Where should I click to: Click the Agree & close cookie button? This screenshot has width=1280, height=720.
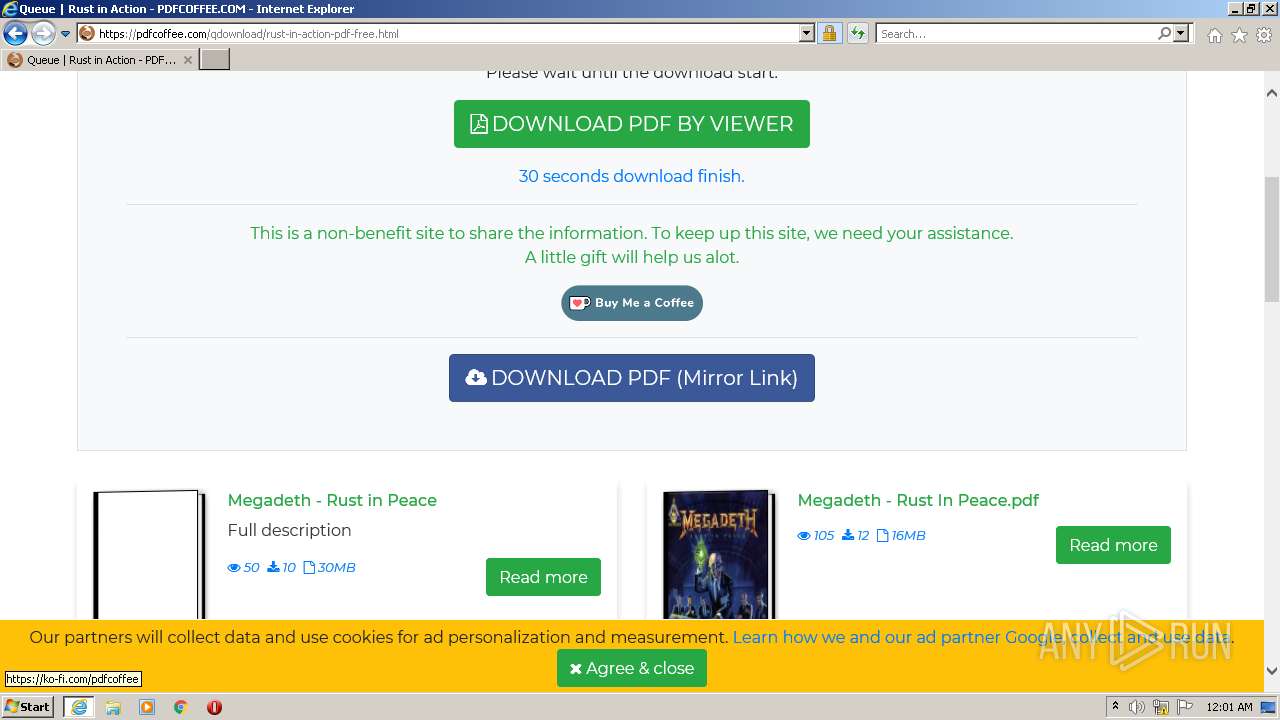632,668
